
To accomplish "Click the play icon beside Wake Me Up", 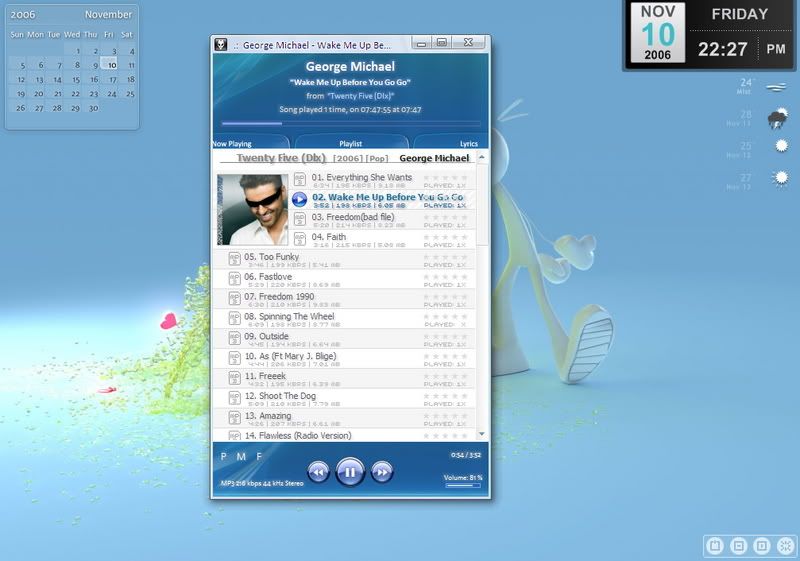I will click(299, 199).
